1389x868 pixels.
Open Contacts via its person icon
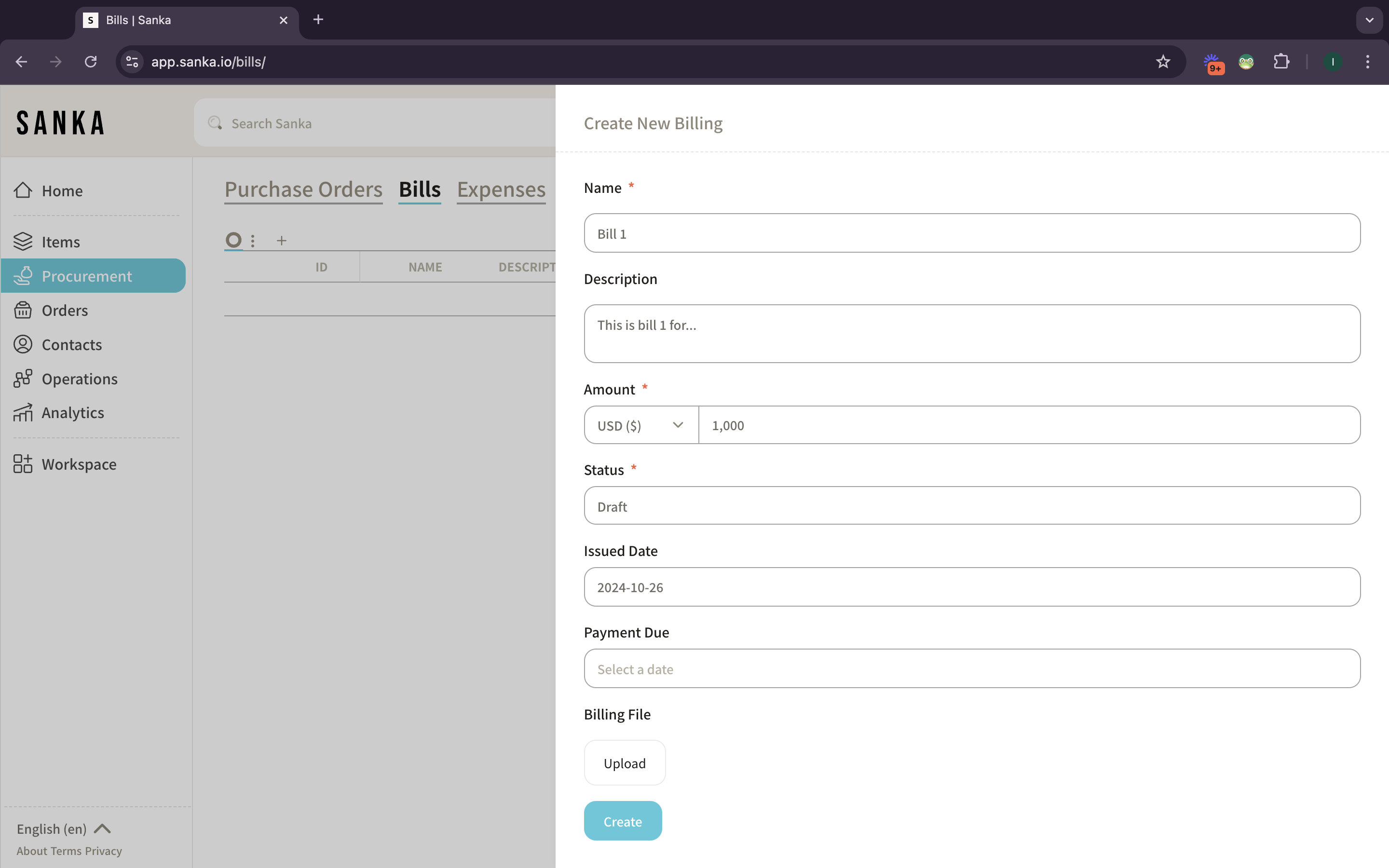pos(23,344)
